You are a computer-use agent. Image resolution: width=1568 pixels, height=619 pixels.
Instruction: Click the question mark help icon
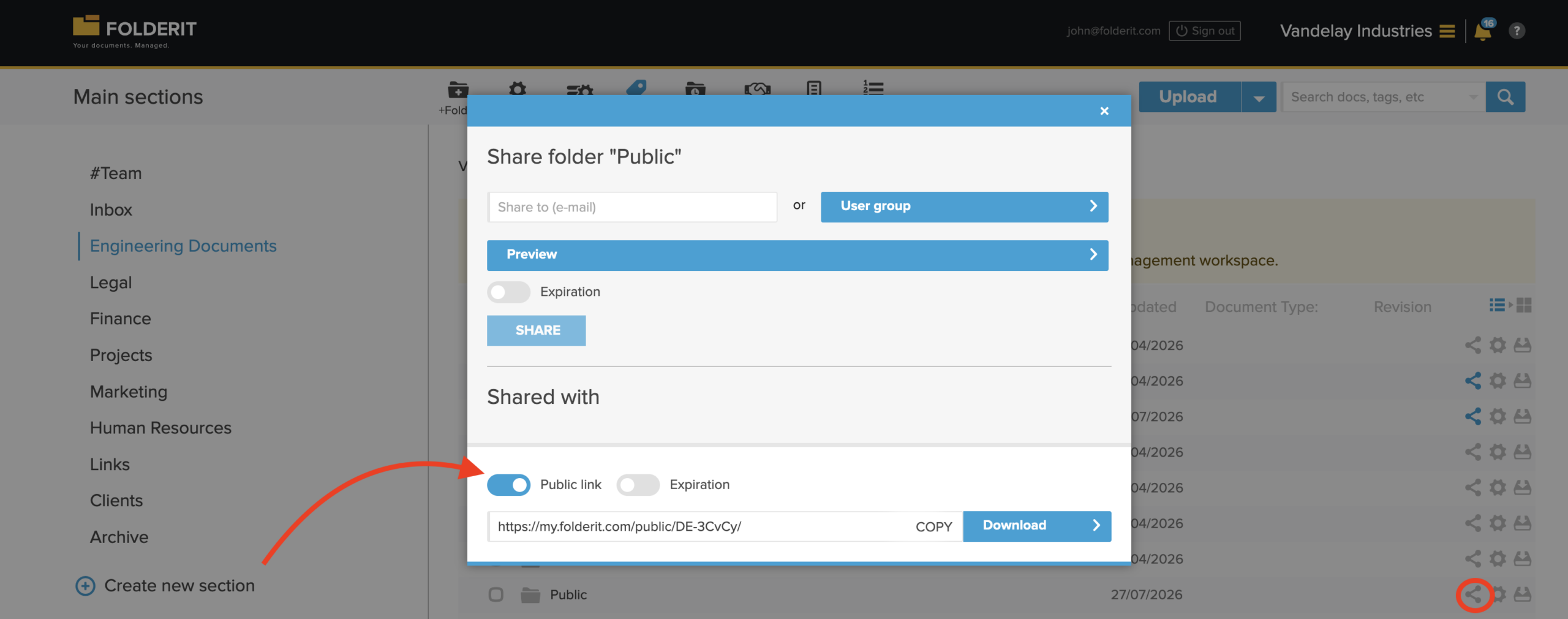1517,31
